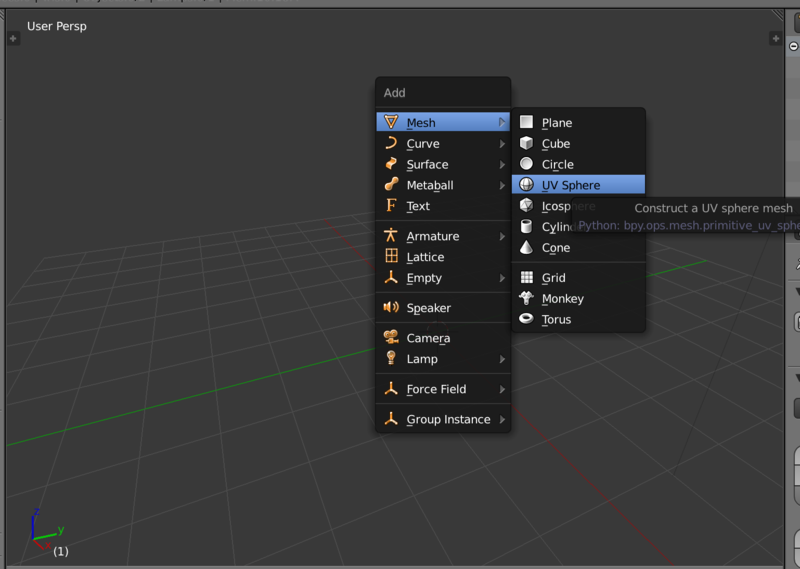Click the Lattice grid icon
800x569 pixels.
(x=391, y=256)
